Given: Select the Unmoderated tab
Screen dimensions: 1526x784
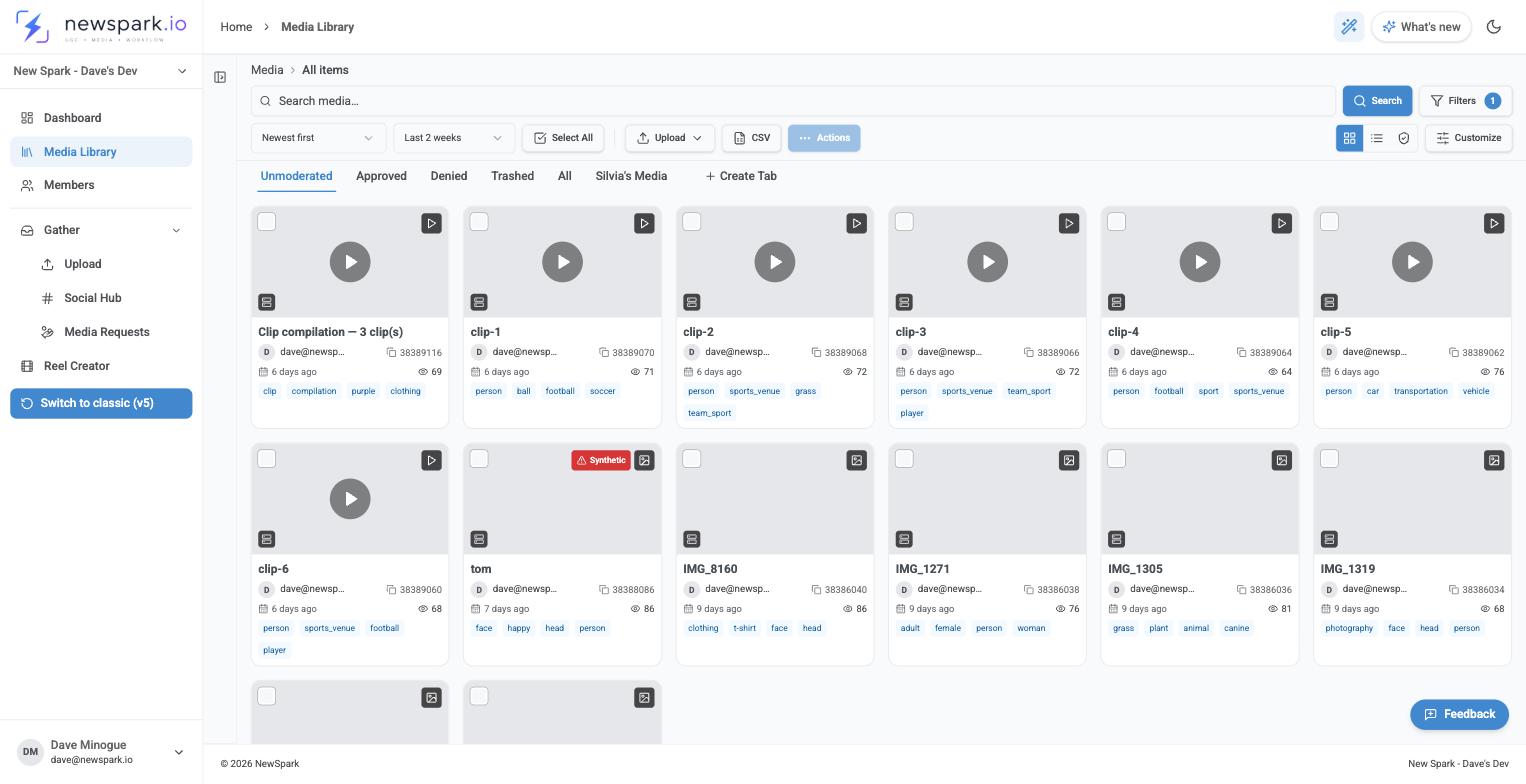Looking at the screenshot, I should (x=296, y=176).
